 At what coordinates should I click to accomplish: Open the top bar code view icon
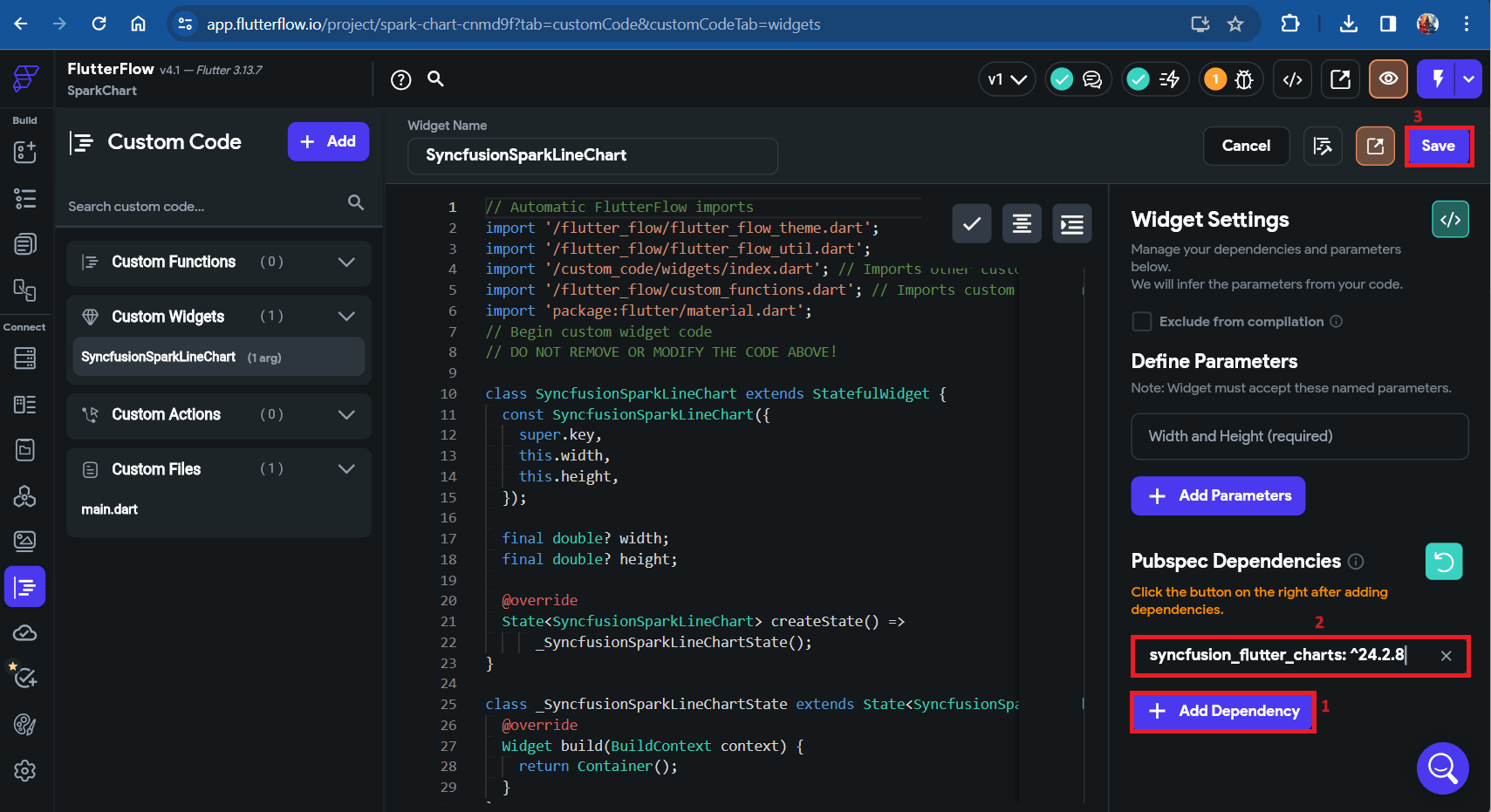tap(1293, 79)
